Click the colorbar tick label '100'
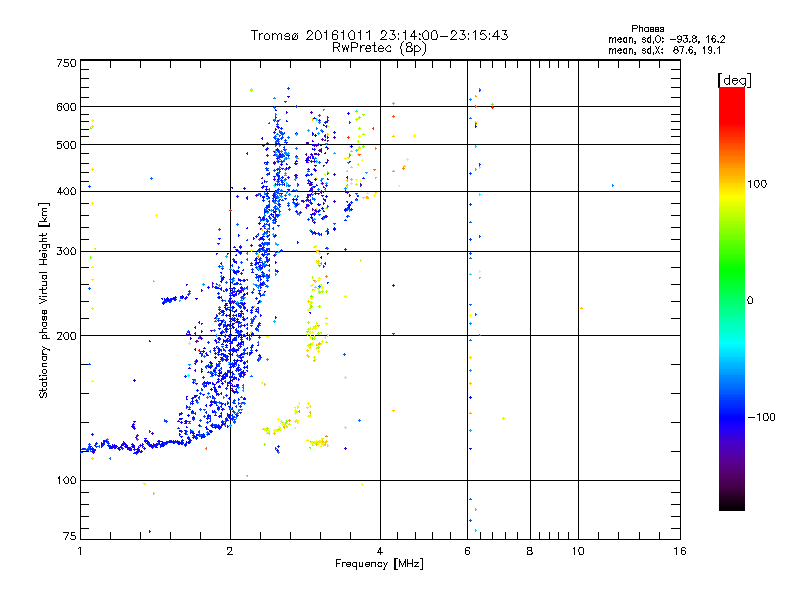 (x=757, y=184)
